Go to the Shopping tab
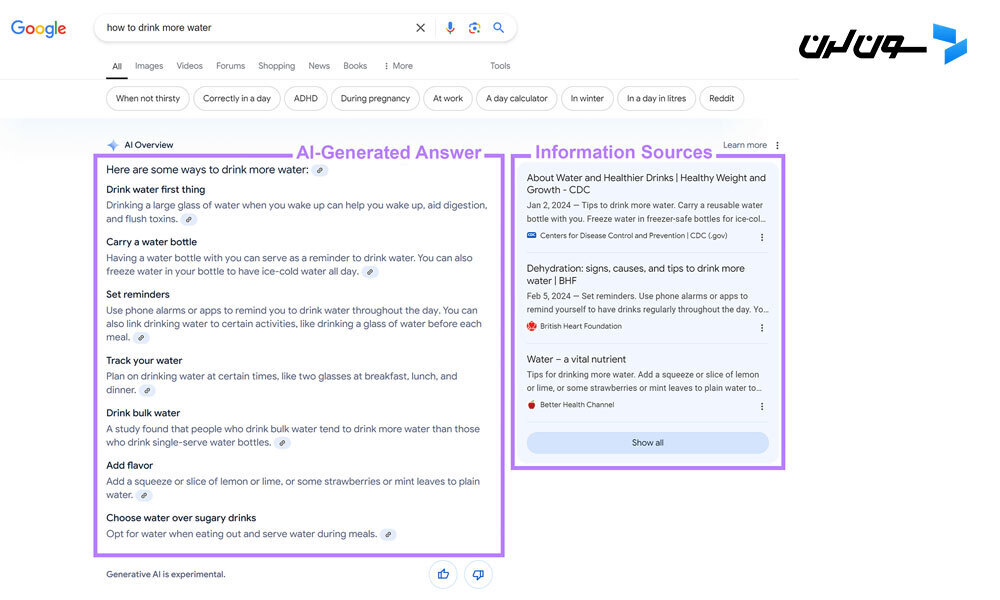 (277, 66)
